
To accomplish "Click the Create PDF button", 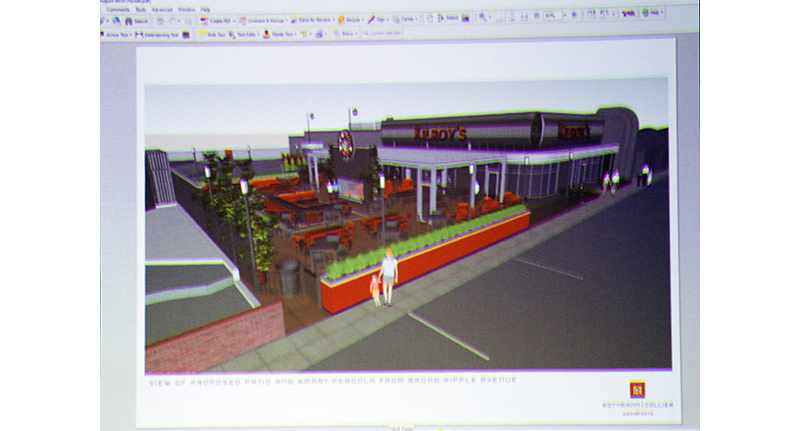I will point(215,20).
